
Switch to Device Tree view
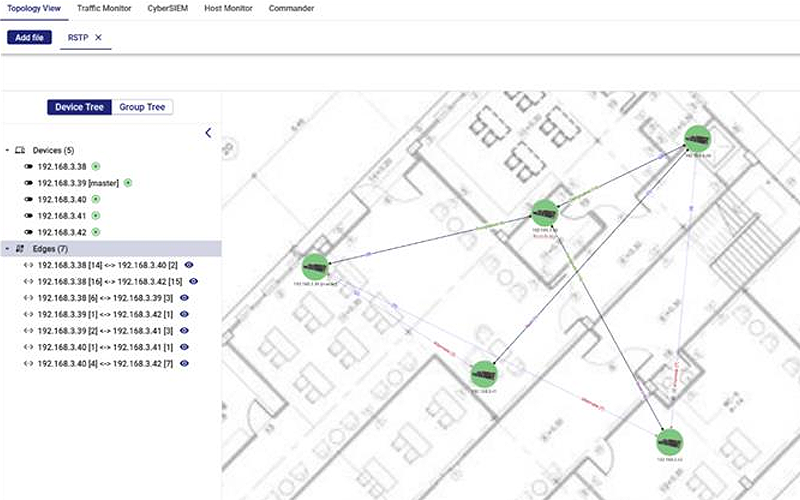tap(79, 107)
